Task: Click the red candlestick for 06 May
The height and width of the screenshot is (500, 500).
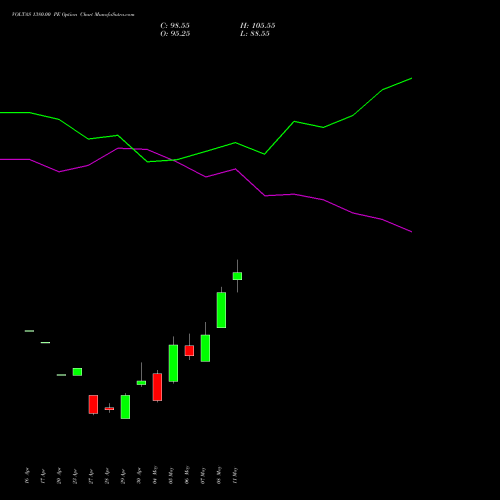Action: click(x=189, y=350)
